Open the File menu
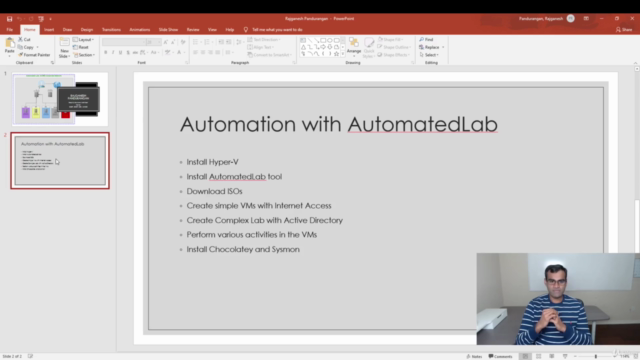 tap(10, 30)
